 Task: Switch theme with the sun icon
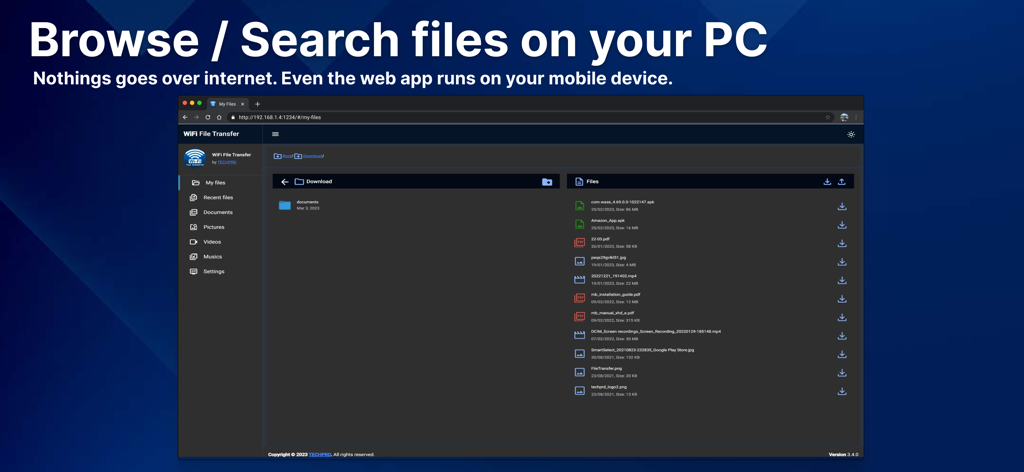point(851,134)
